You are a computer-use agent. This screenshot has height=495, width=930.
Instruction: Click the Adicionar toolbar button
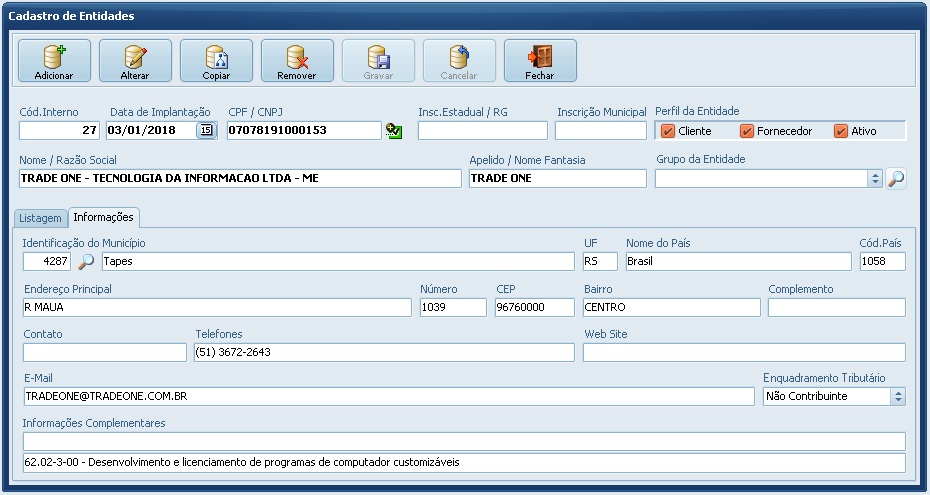54,60
